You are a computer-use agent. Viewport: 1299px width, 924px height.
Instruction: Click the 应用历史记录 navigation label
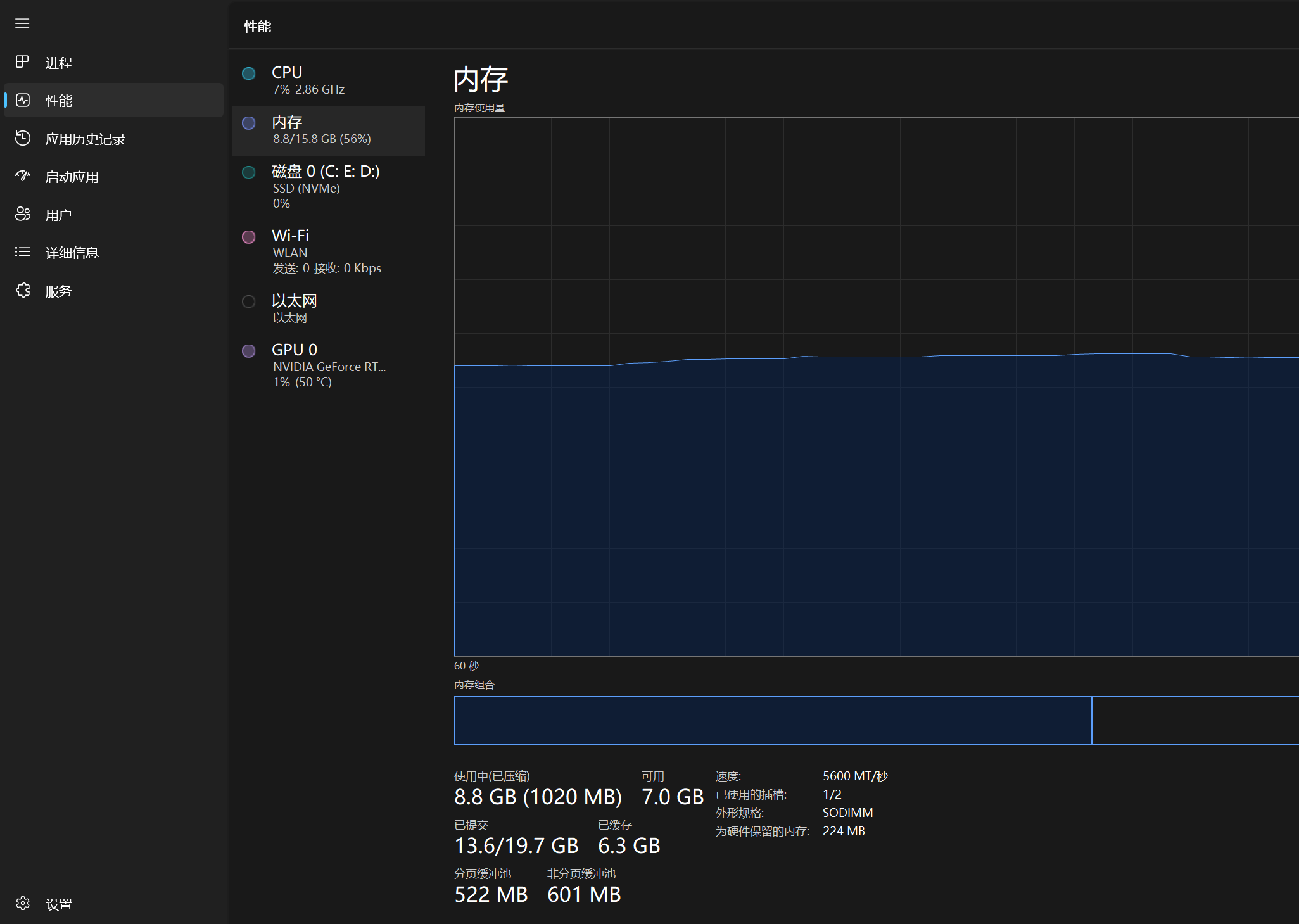coord(86,139)
